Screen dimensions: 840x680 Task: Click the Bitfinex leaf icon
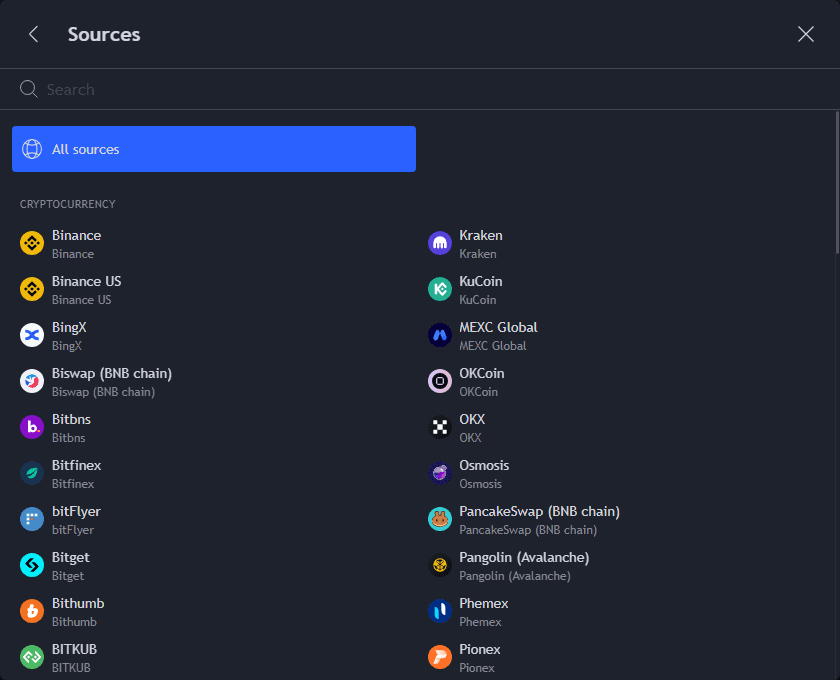[32, 473]
